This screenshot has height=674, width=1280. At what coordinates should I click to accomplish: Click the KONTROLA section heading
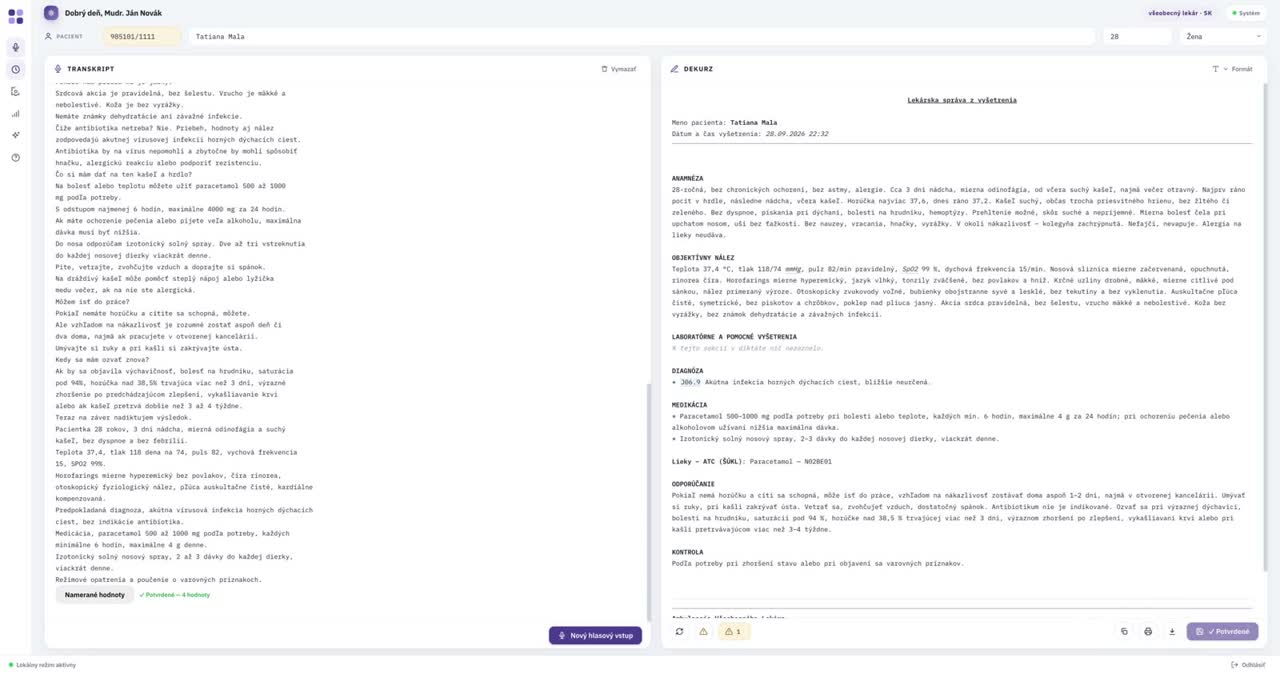pyautogui.click(x=688, y=551)
